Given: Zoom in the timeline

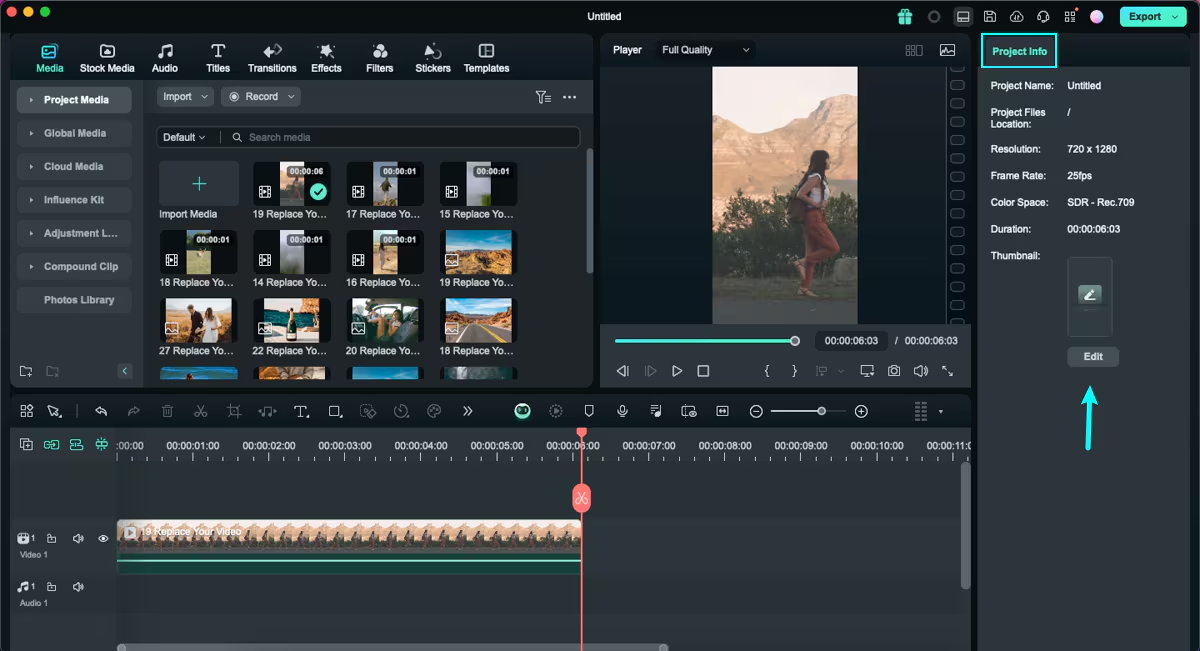Looking at the screenshot, I should 861,411.
